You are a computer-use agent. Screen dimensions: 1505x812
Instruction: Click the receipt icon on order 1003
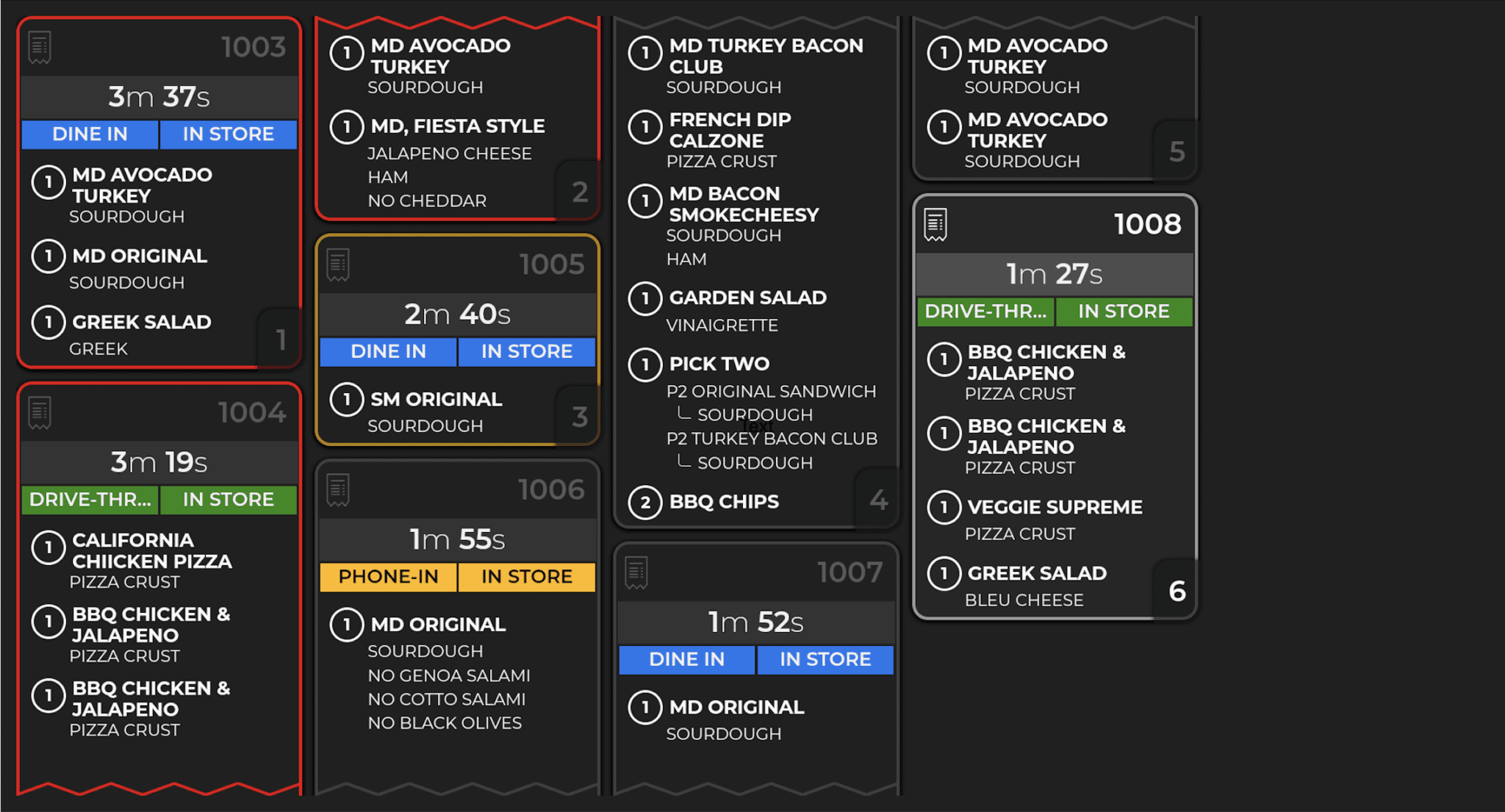[x=40, y=46]
